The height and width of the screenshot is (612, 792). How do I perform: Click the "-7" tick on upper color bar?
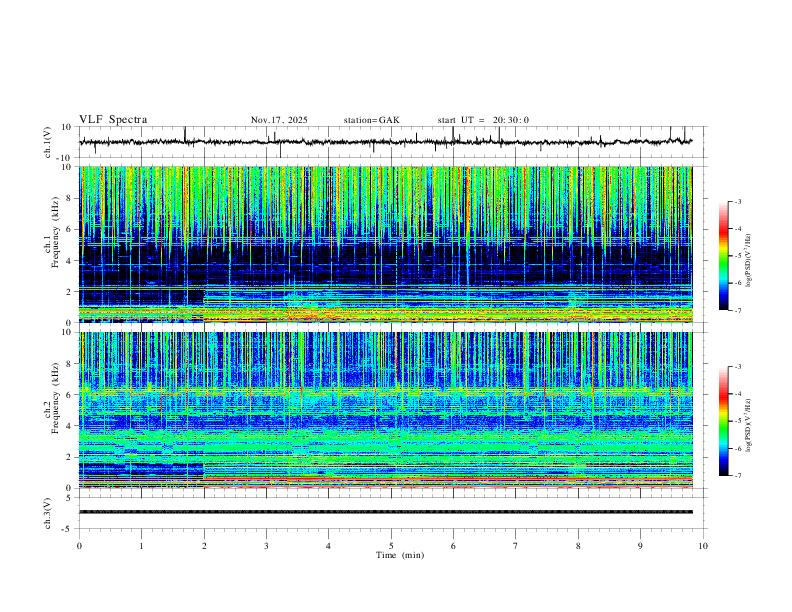click(737, 310)
